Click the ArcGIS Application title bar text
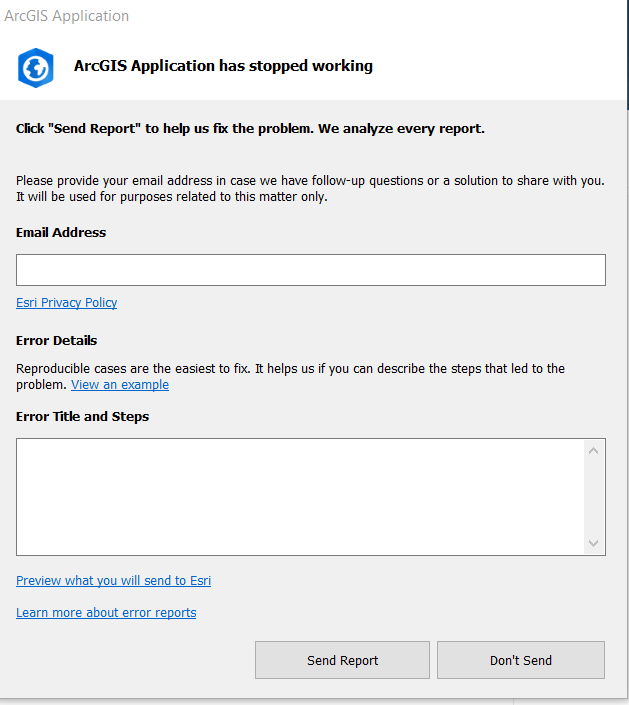The width and height of the screenshot is (629, 705). click(67, 16)
